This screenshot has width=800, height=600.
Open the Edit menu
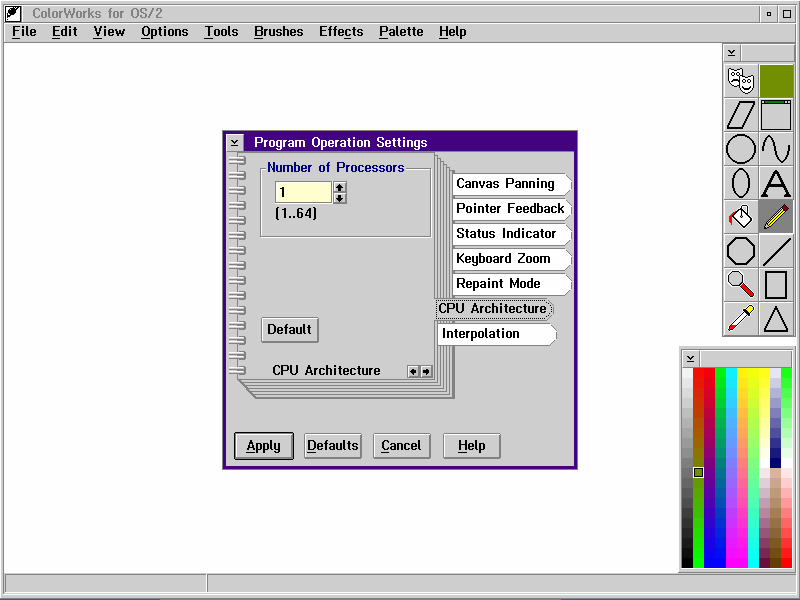[64, 32]
